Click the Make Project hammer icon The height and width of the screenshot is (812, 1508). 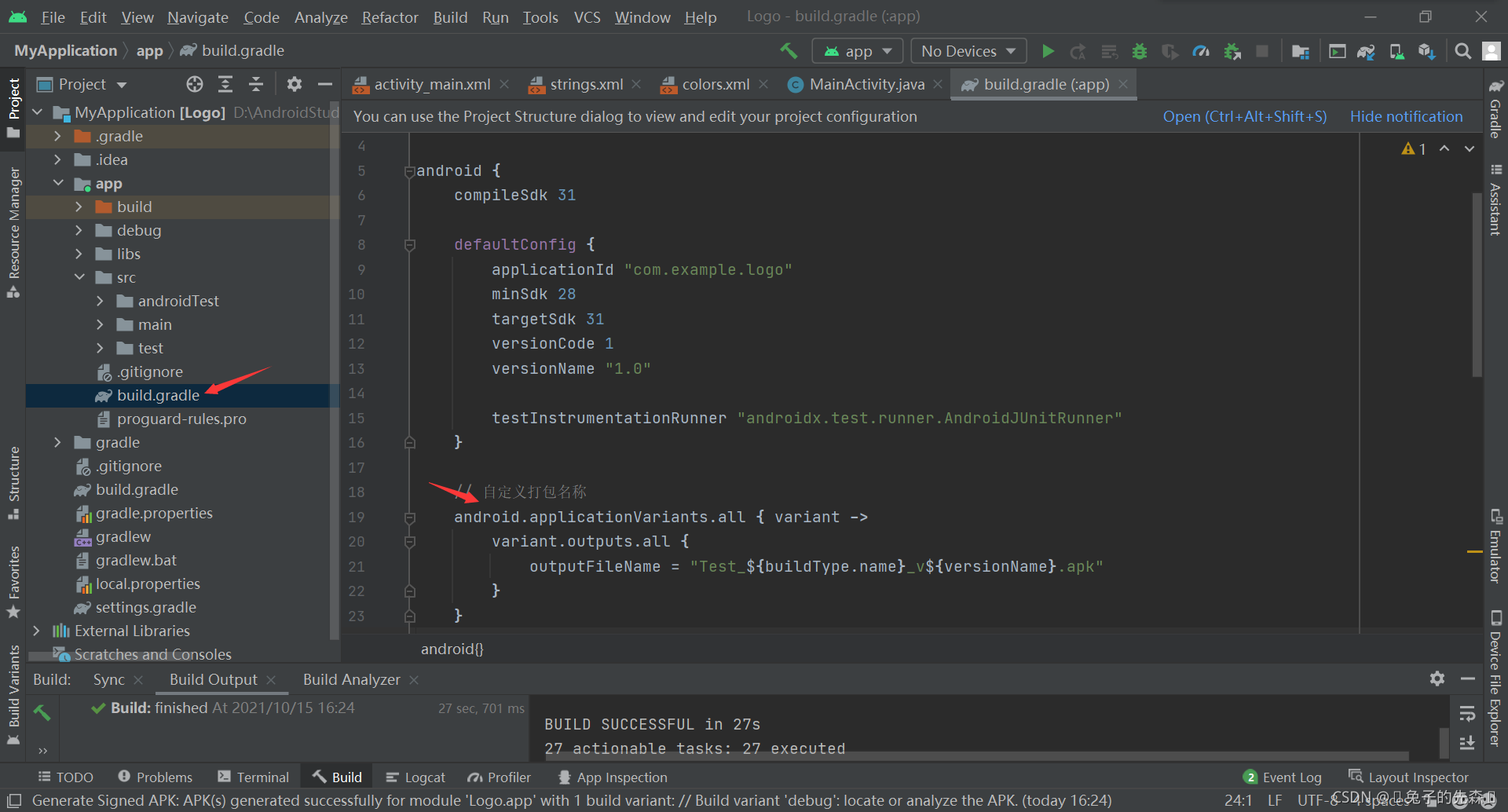coord(789,51)
